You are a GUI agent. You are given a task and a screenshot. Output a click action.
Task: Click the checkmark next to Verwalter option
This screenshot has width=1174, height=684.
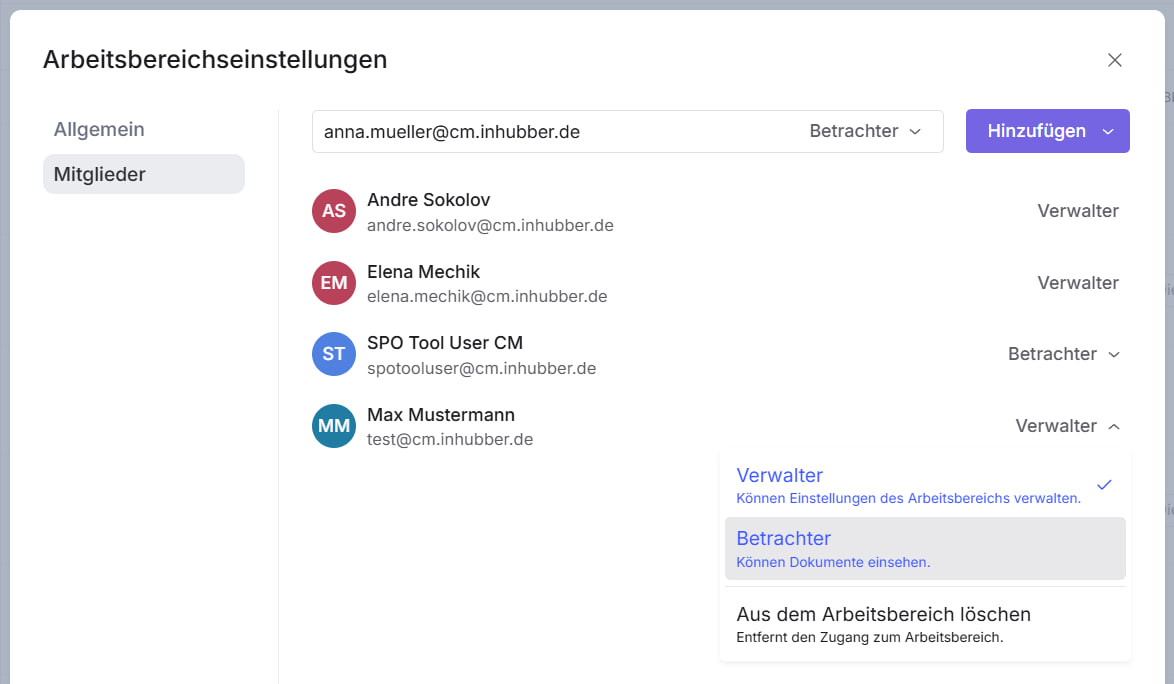[x=1104, y=485]
